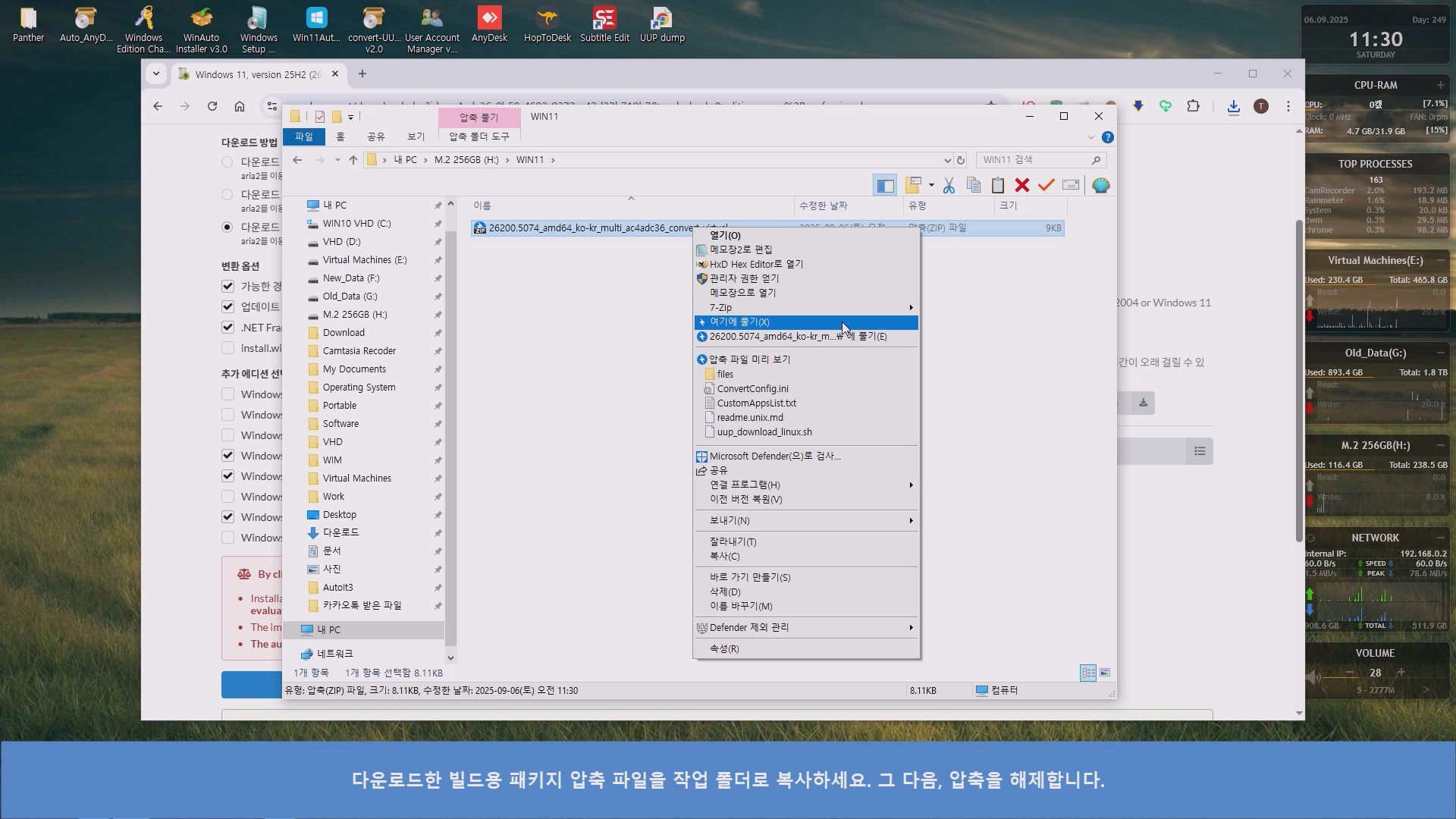The image size is (1456, 819).
Task: Open the 보기 ribbon tab
Action: 416,136
